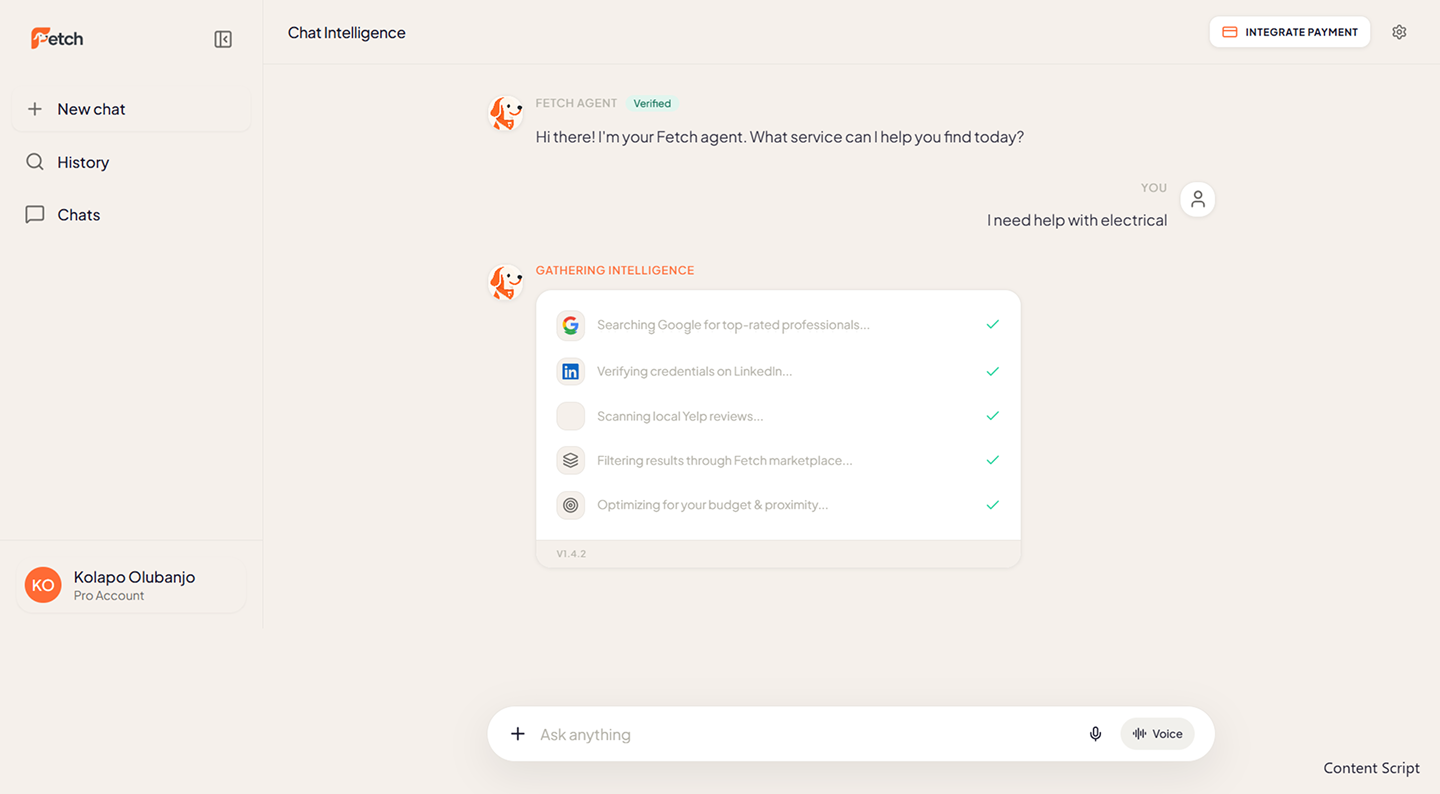
Task: Click the FETCH AGENT label
Action: point(576,103)
